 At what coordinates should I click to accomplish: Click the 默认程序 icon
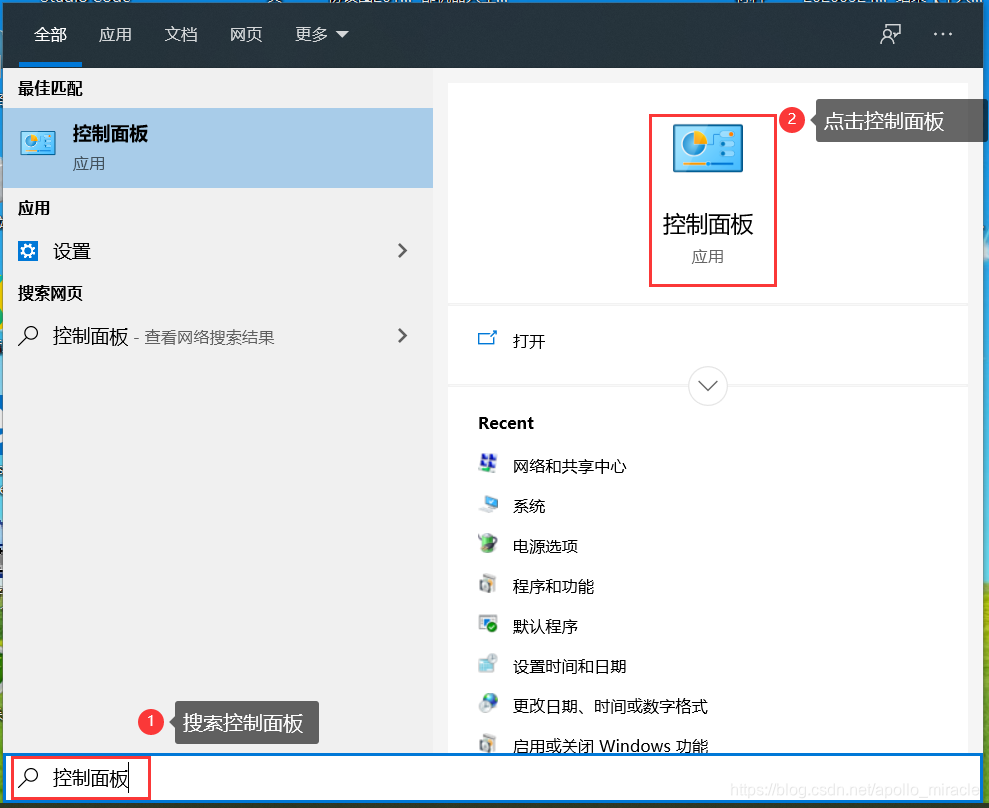click(488, 624)
